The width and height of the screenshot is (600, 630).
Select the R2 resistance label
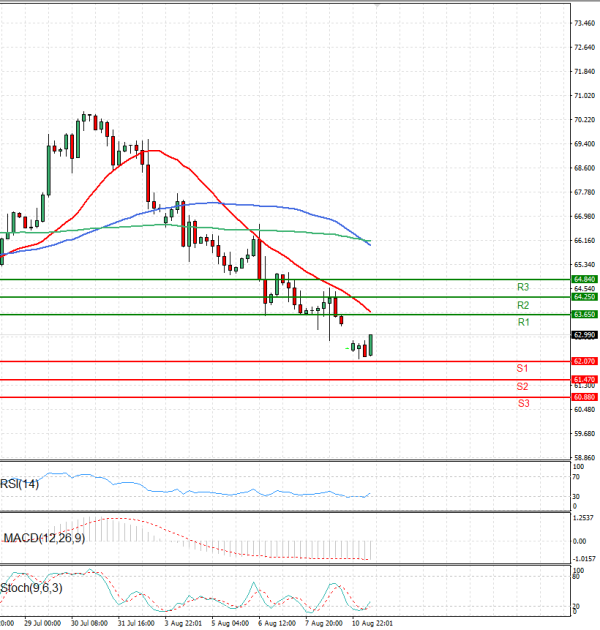pyautogui.click(x=523, y=305)
